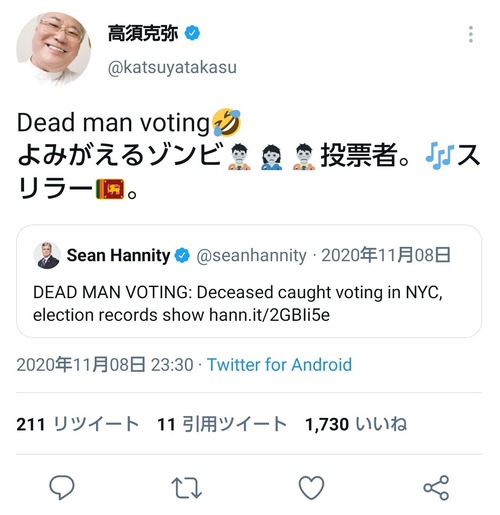The width and height of the screenshot is (500, 515).
Task: Open the share icon
Action: [436, 488]
